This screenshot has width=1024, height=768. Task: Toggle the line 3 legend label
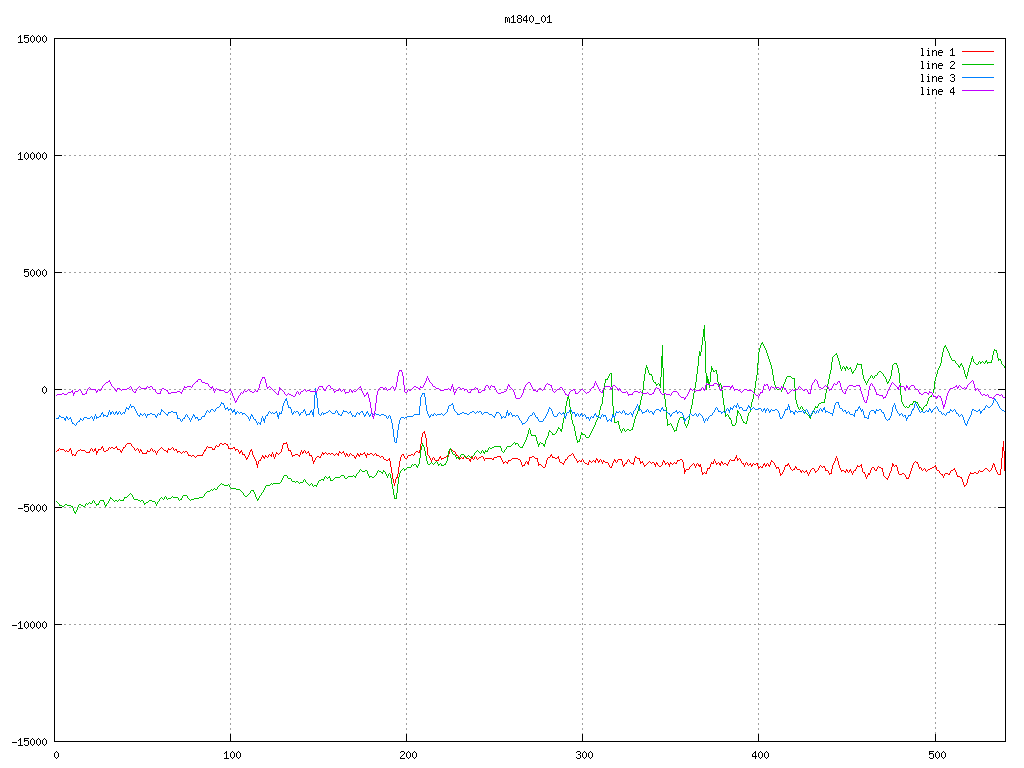tap(937, 78)
